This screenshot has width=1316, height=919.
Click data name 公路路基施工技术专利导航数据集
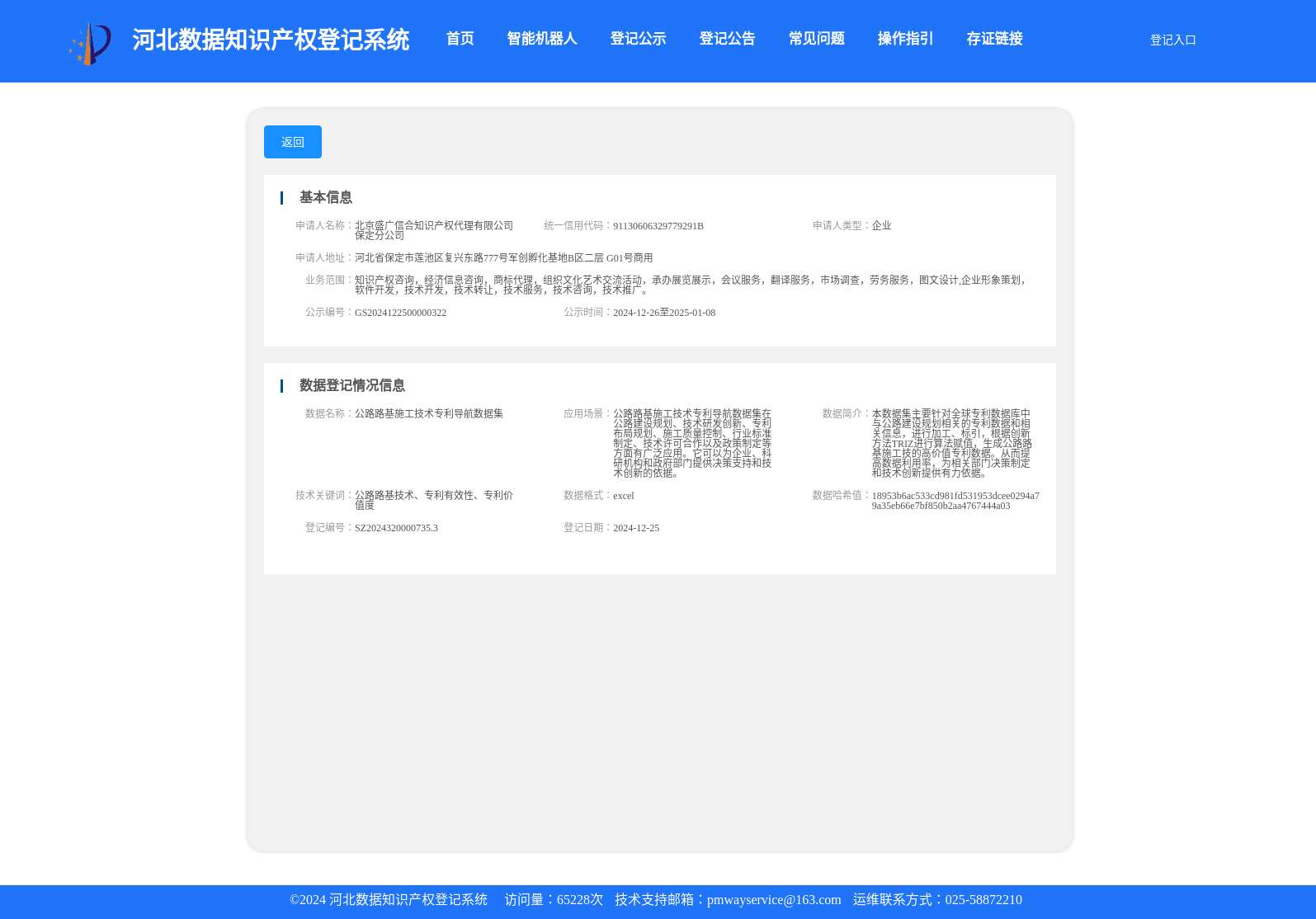point(428,413)
